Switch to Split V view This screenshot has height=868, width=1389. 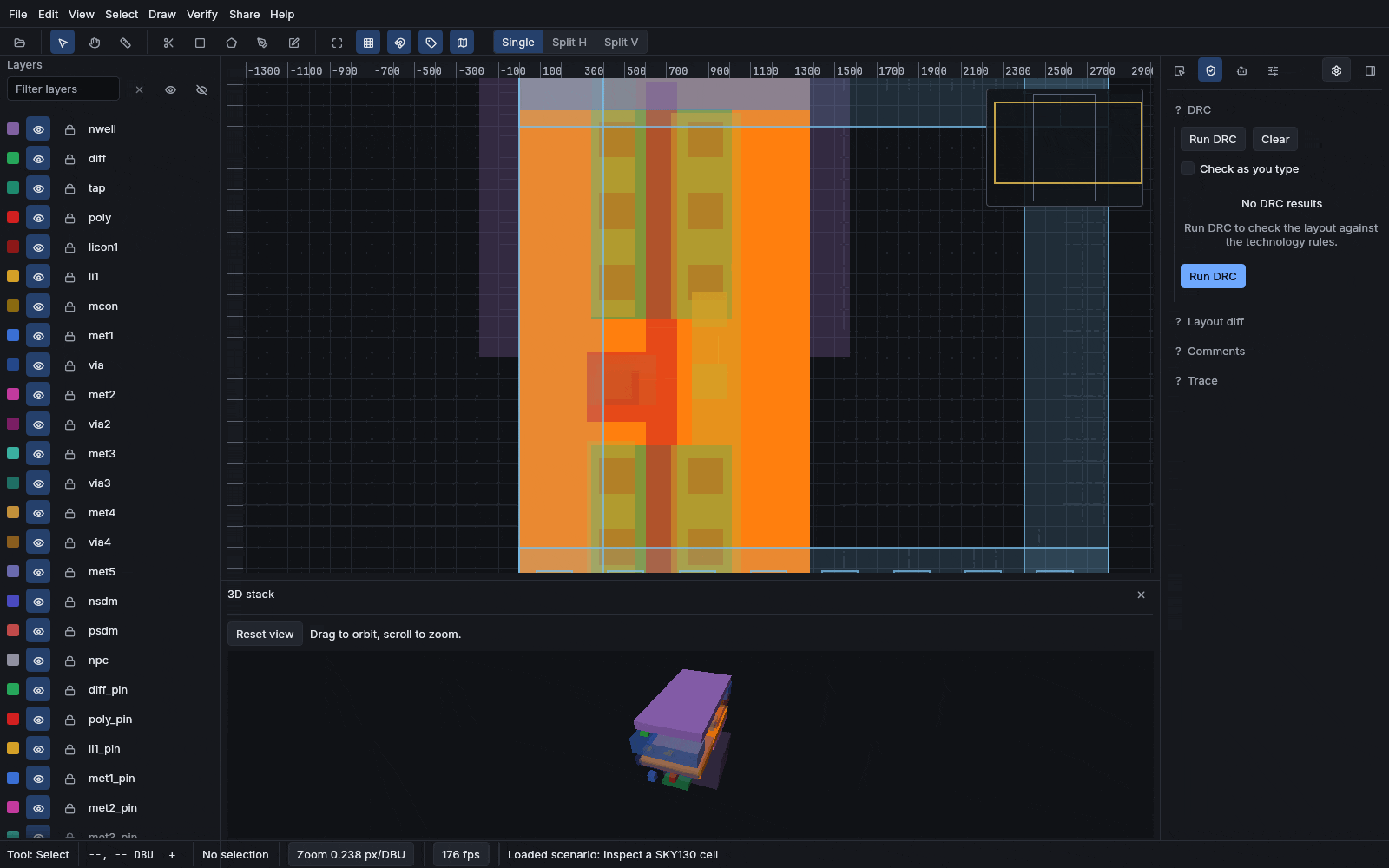click(621, 43)
